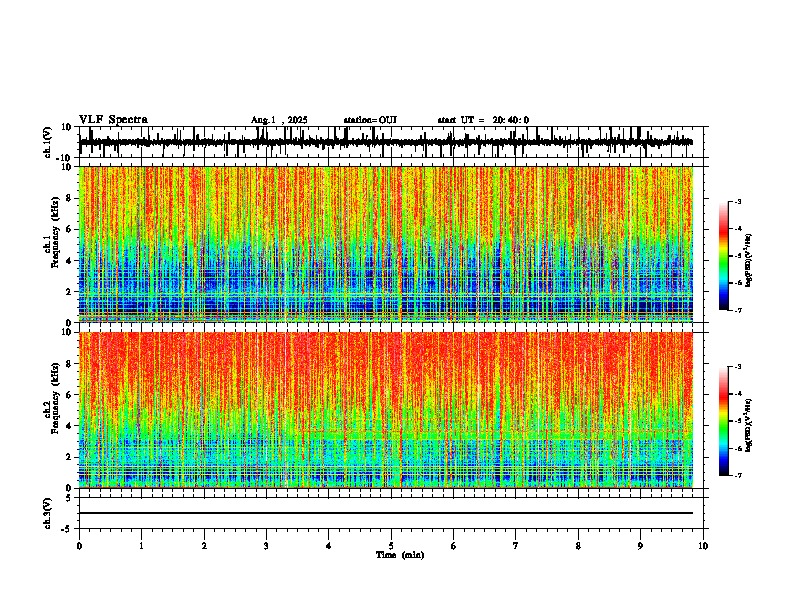Click the ch.2 spectrogram plot
Viewport: 792px width, 612px height.
pyautogui.click(x=386, y=410)
